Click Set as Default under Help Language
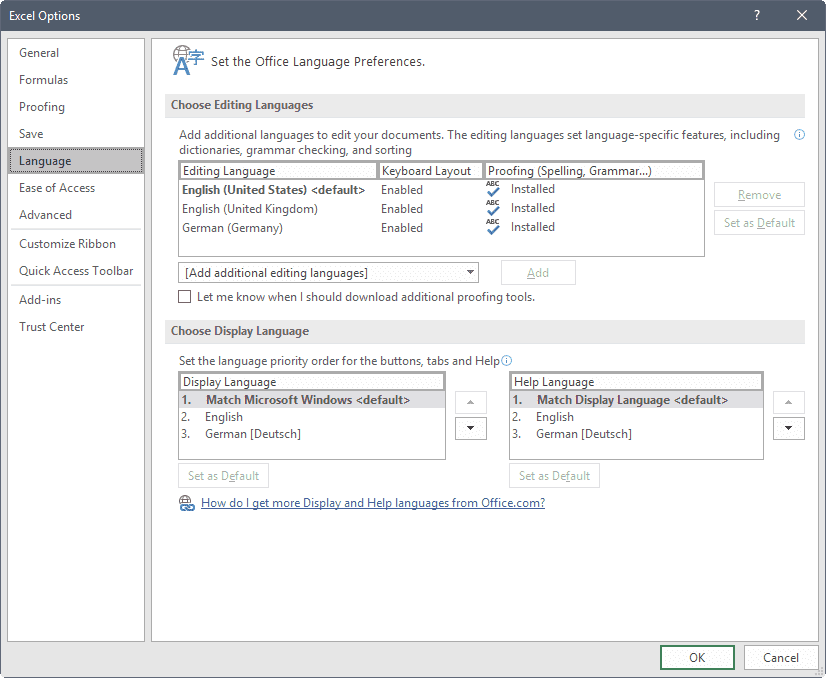826x678 pixels. click(x=554, y=475)
